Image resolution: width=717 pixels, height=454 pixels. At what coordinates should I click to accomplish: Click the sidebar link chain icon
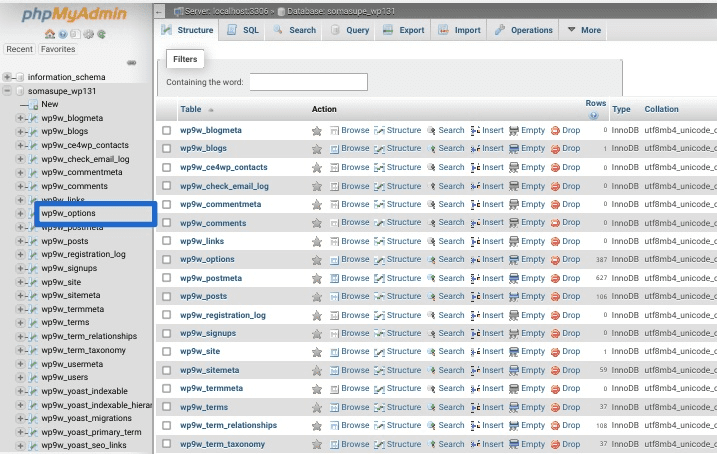[132, 63]
